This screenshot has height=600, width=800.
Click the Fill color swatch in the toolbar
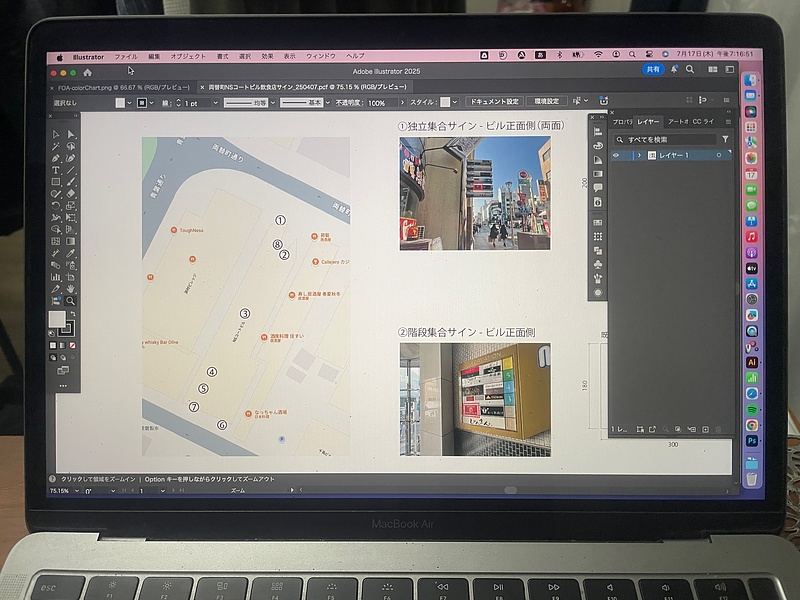click(x=58, y=320)
